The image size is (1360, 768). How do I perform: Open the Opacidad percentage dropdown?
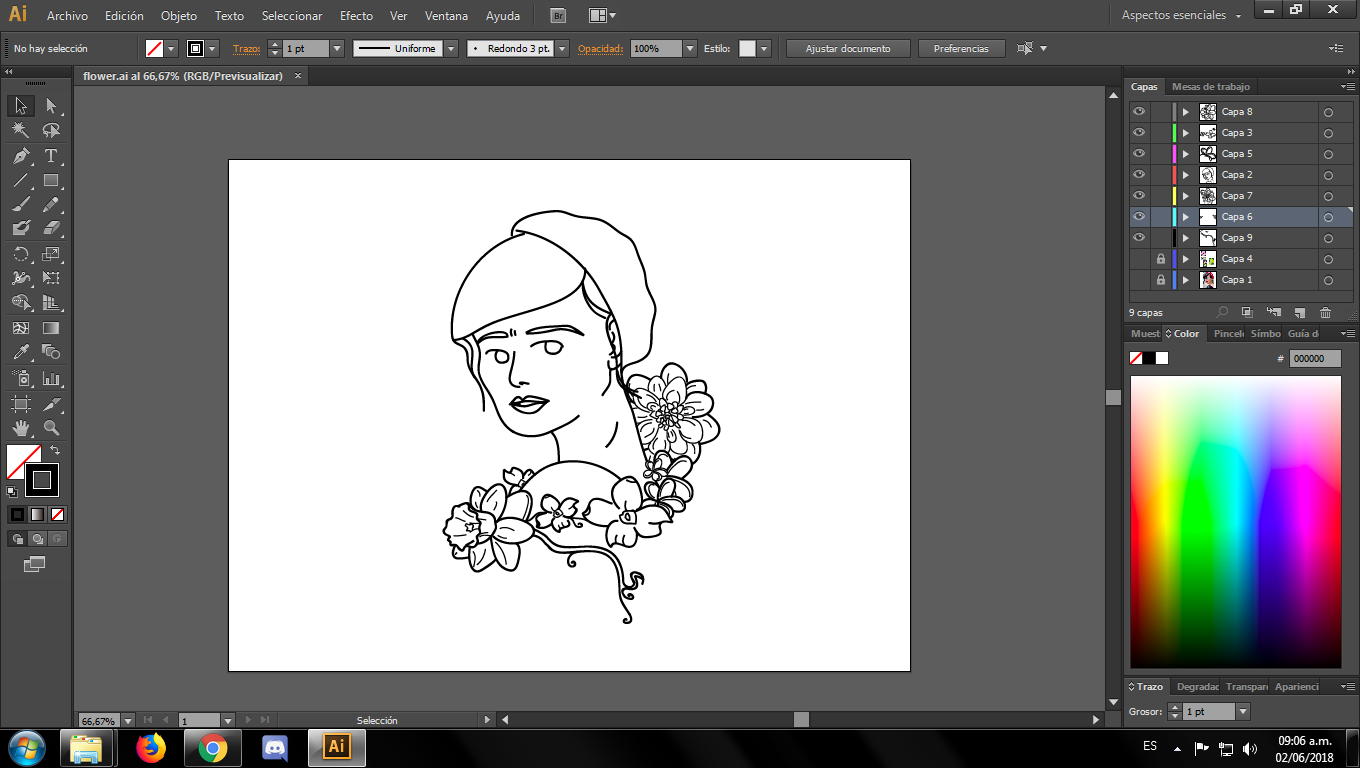click(x=689, y=49)
